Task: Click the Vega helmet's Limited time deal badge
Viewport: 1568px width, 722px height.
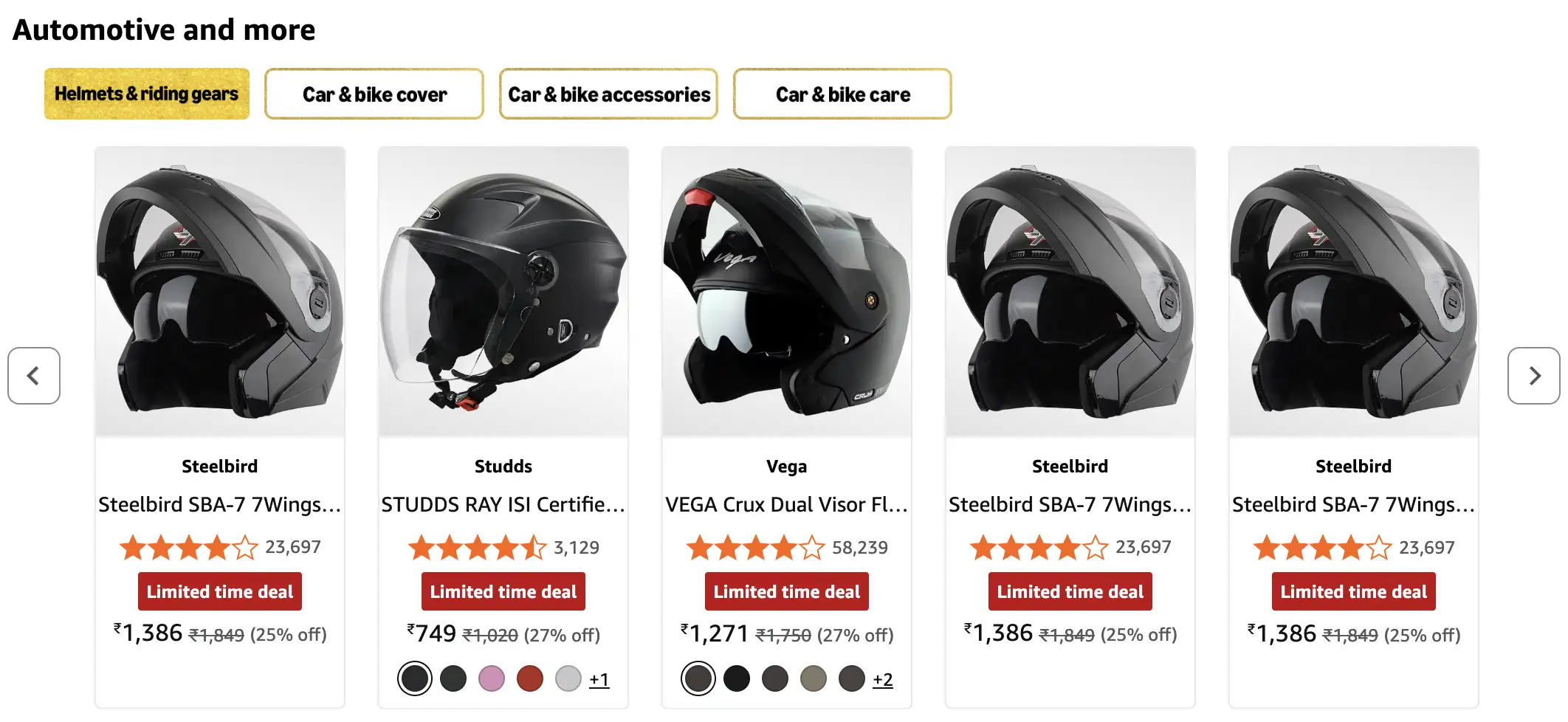Action: click(x=787, y=591)
